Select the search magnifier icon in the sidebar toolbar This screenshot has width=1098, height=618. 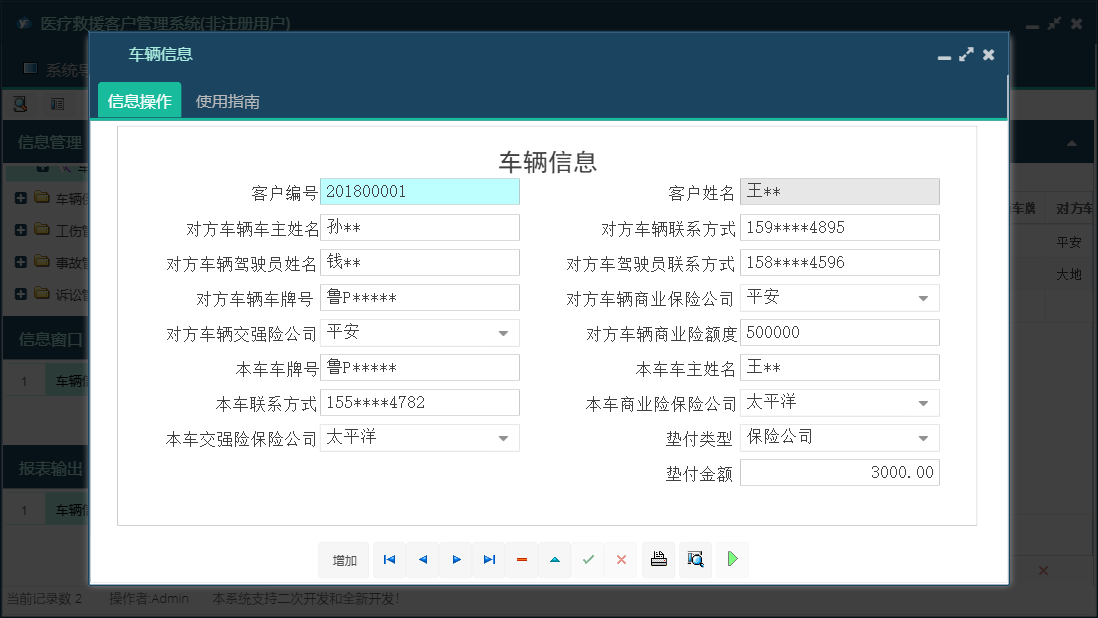click(x=20, y=103)
